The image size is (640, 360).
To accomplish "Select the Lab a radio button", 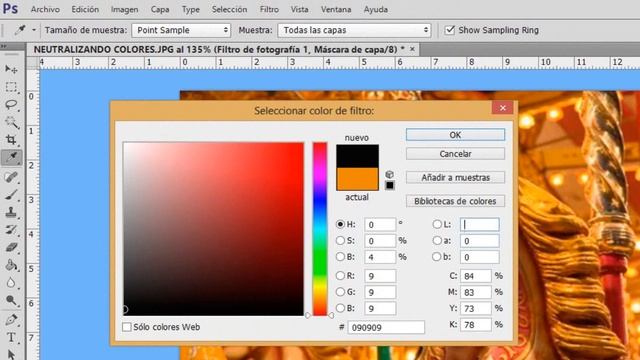I will pyautogui.click(x=437, y=240).
